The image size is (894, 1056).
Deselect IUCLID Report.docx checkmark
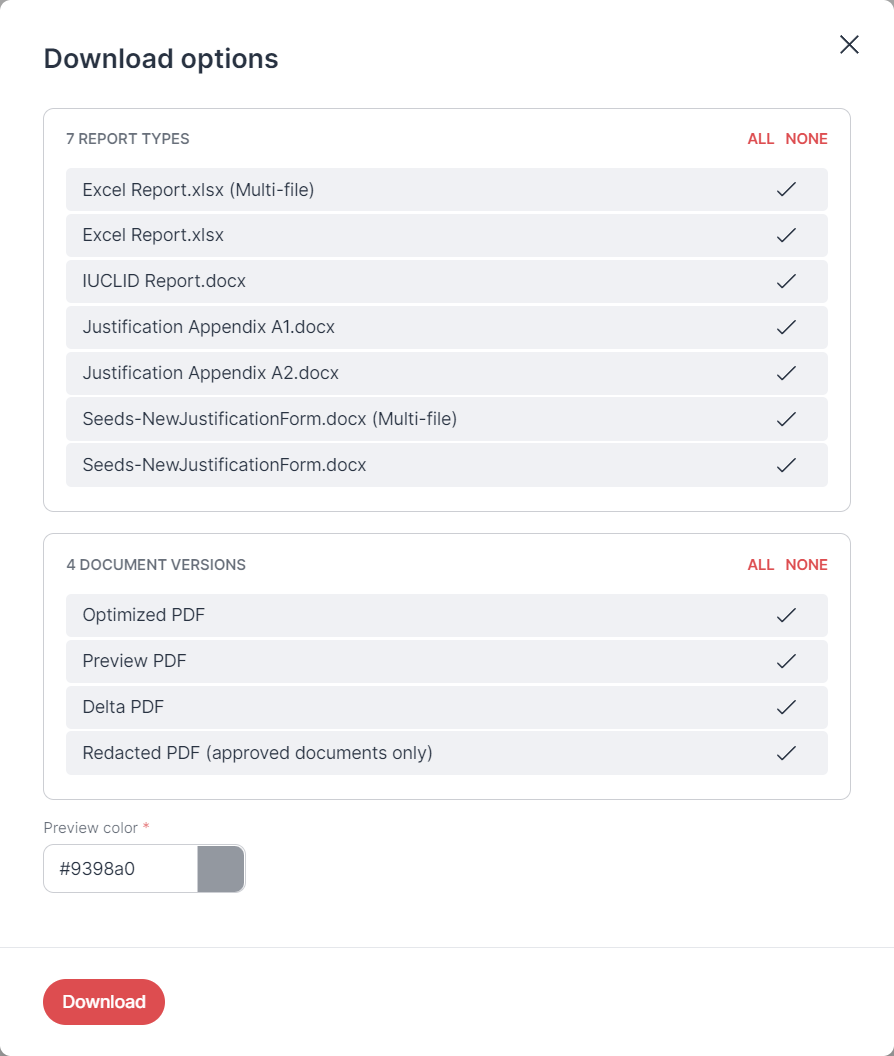coord(786,281)
